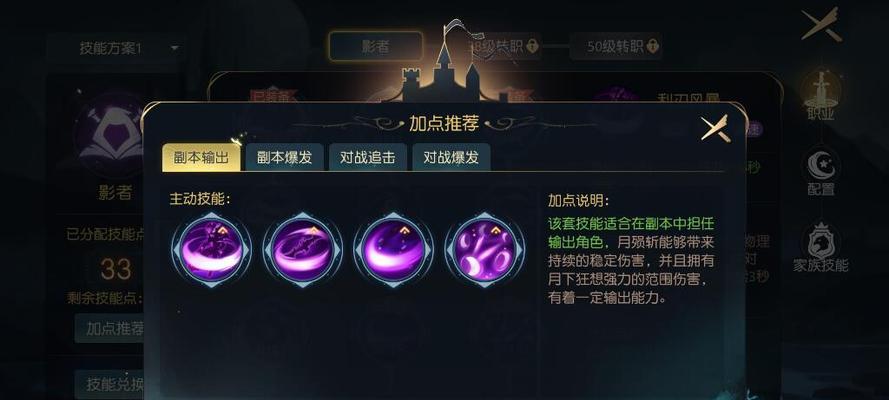889x400 pixels.
Task: Select the 副本输出 tab
Action: point(201,157)
